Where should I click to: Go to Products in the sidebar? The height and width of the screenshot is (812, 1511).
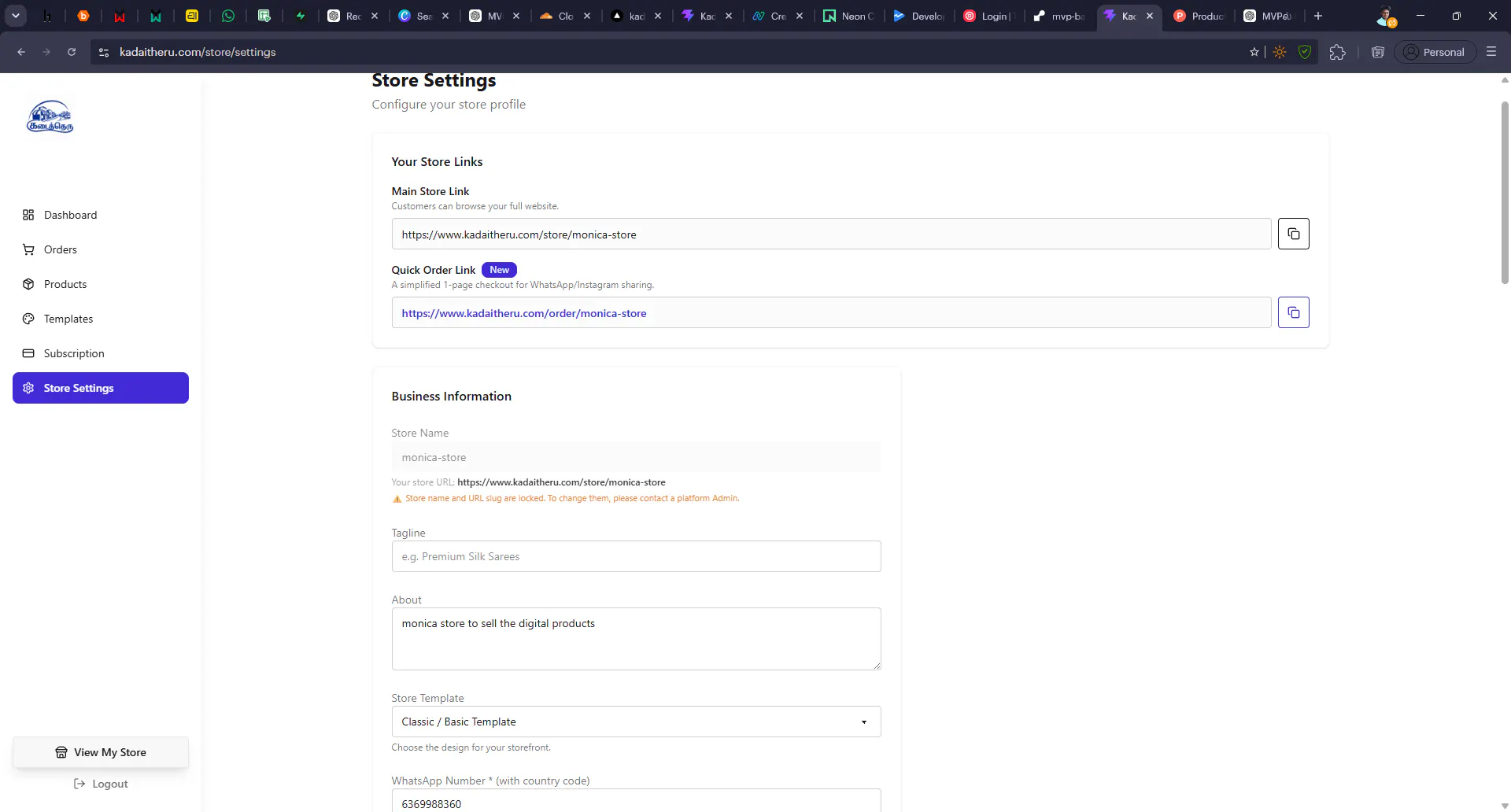click(x=101, y=284)
